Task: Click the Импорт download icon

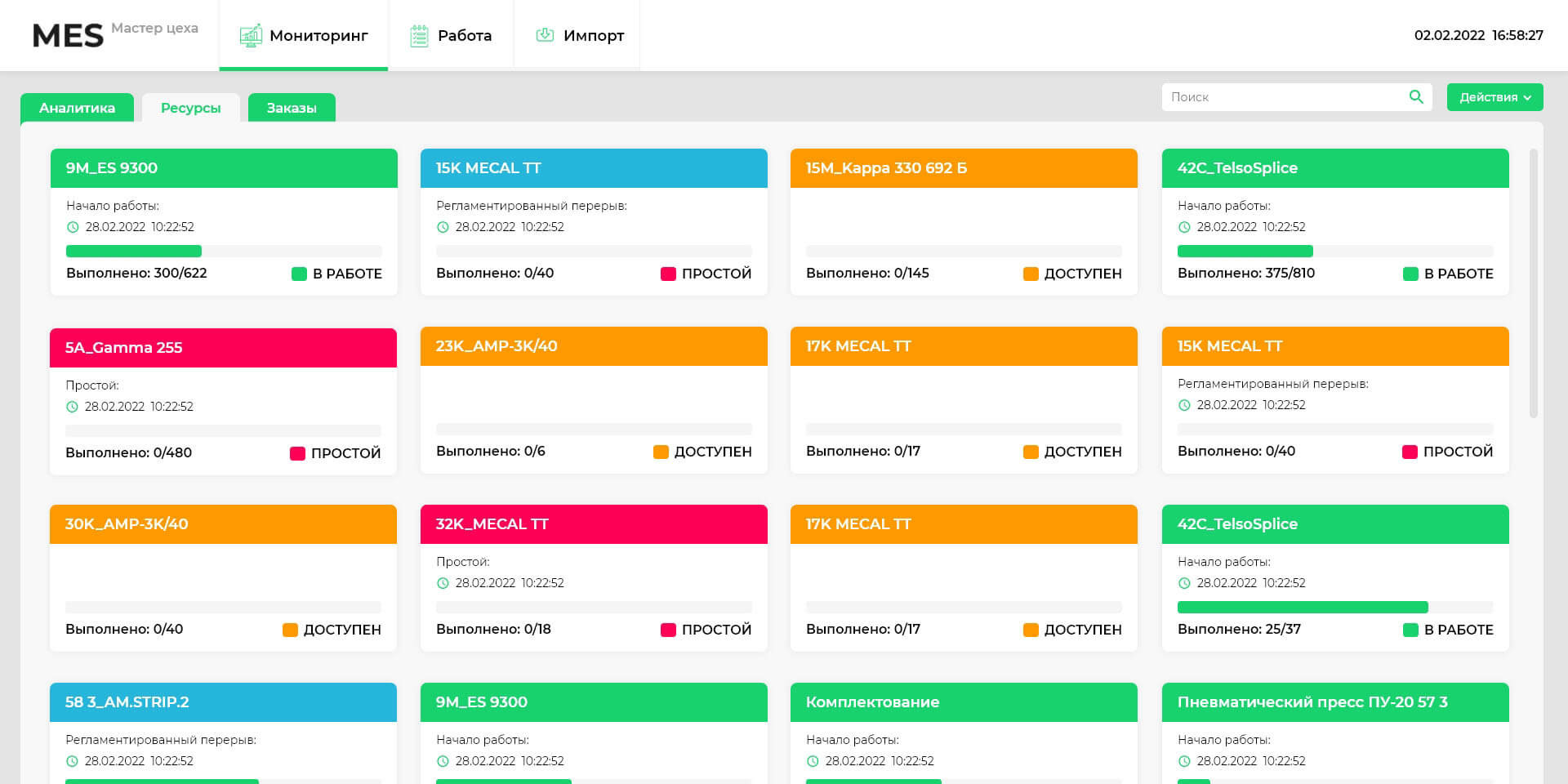Action: click(545, 35)
